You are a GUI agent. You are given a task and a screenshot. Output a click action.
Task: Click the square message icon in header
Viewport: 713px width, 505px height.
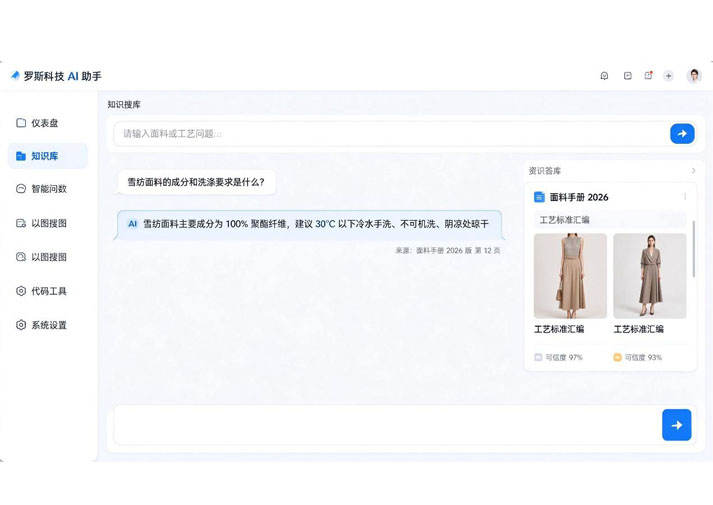point(628,76)
